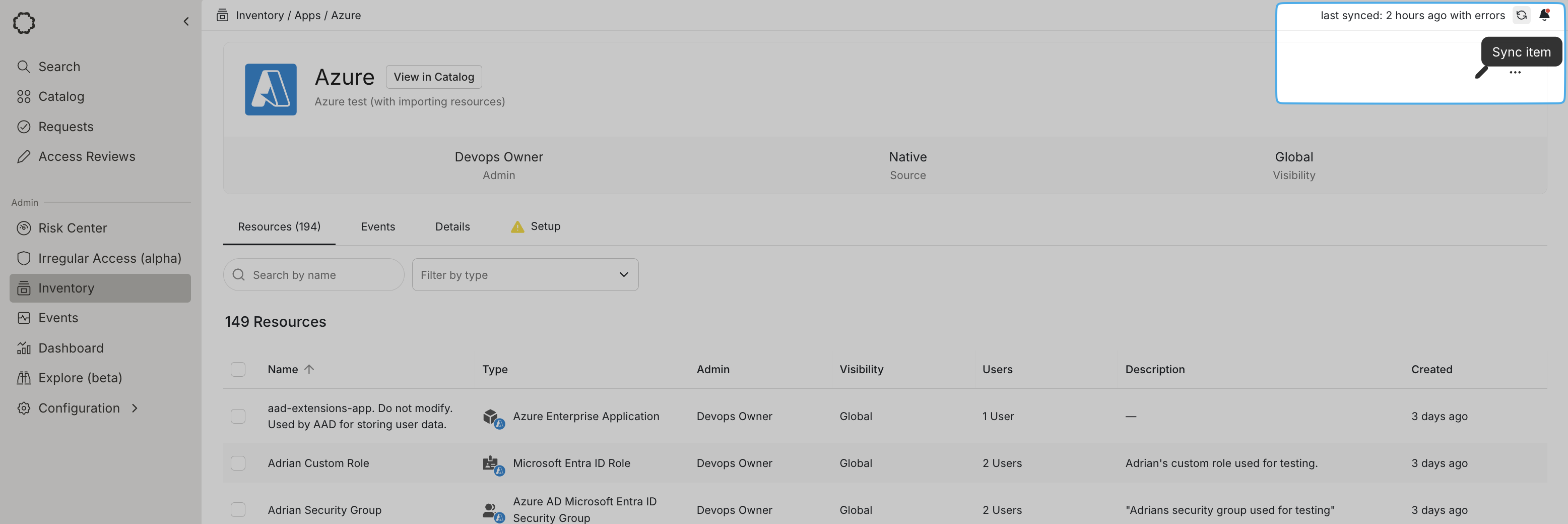
Task: Click '1 User' in aad-extensions row
Action: click(x=998, y=416)
